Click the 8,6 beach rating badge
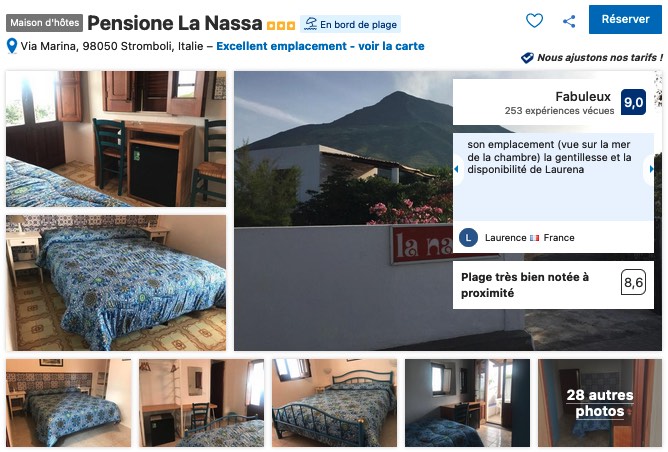This screenshot has height=452, width=668. [x=633, y=282]
